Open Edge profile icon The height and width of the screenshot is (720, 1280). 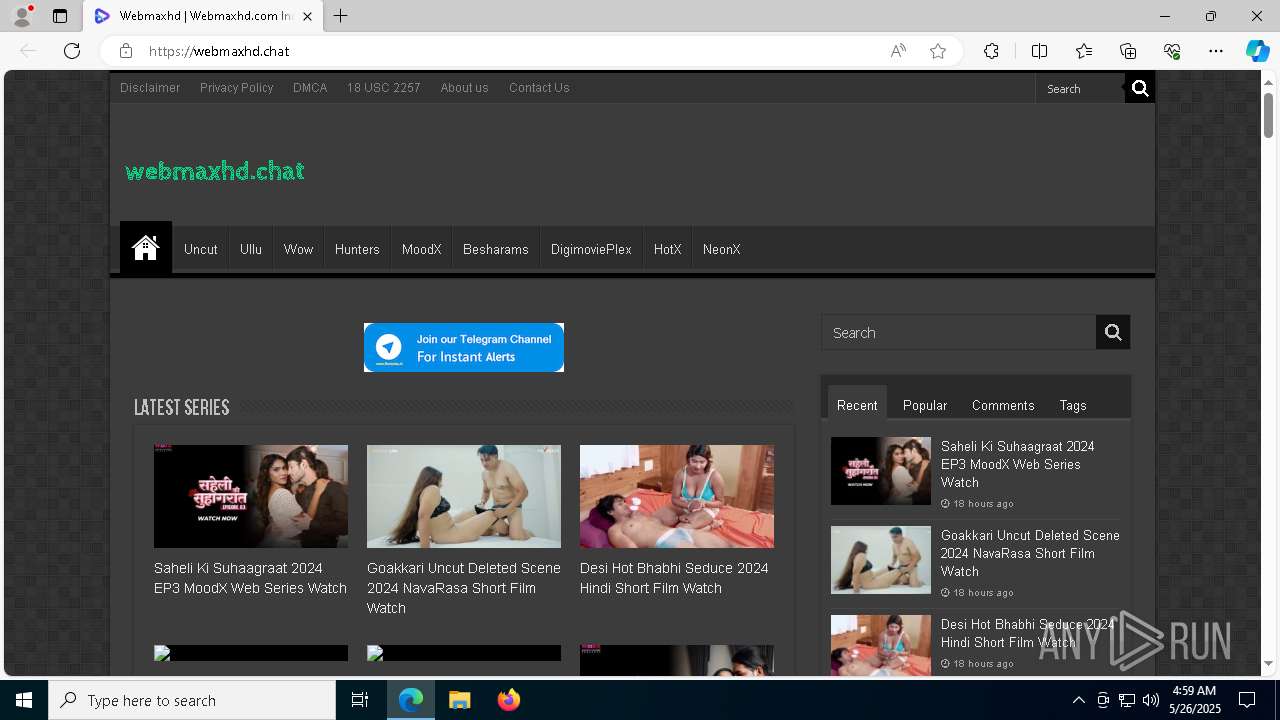[x=22, y=16]
